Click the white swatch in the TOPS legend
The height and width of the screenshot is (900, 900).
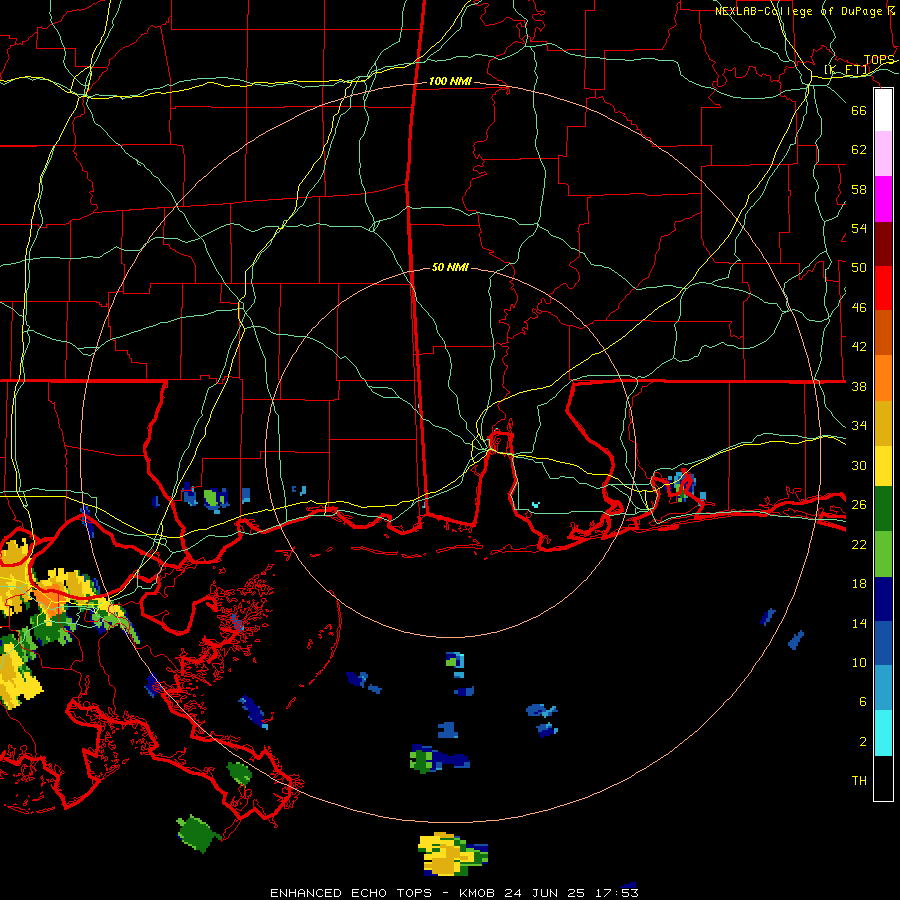click(883, 110)
